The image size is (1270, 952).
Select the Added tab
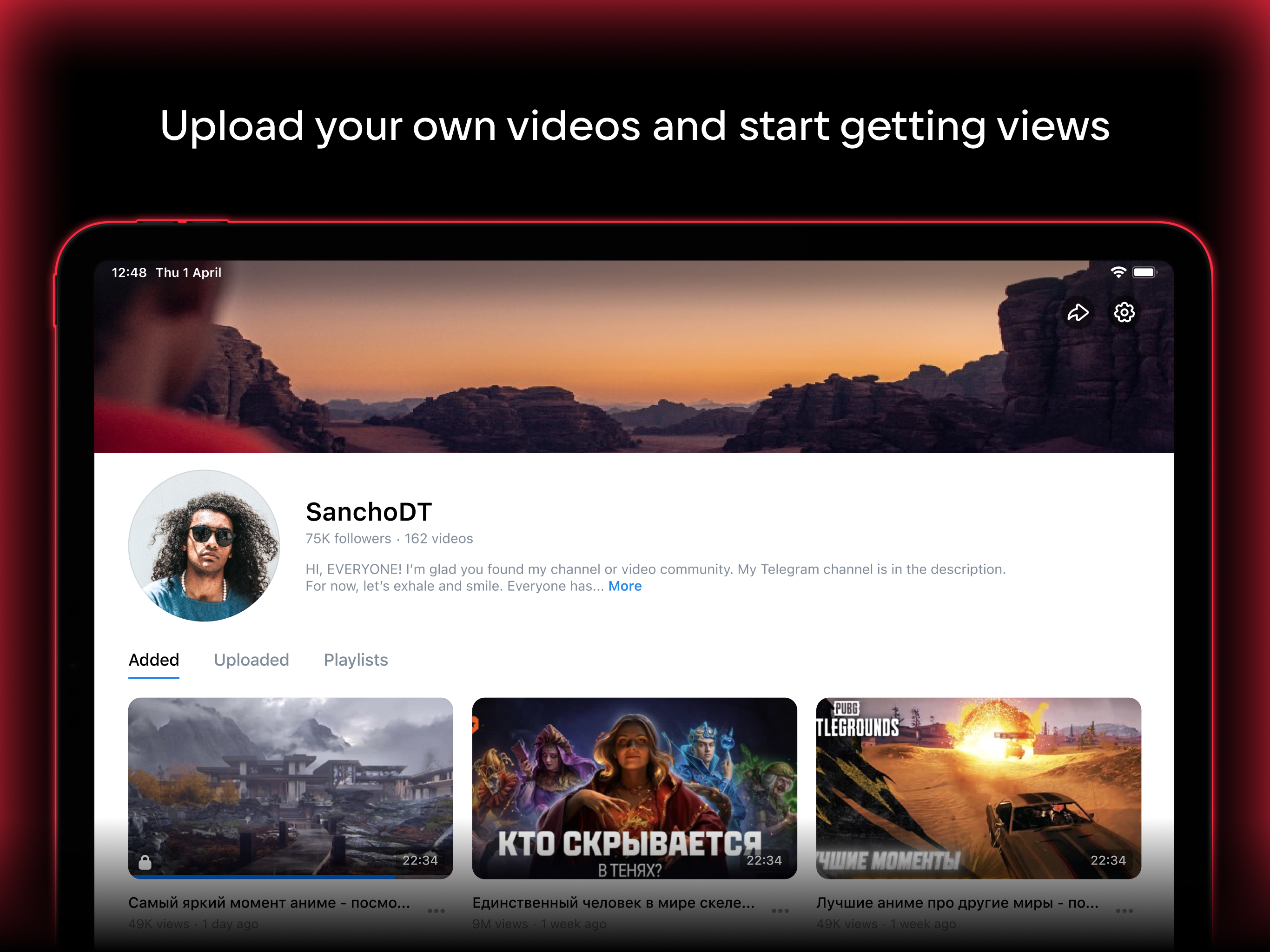point(154,660)
